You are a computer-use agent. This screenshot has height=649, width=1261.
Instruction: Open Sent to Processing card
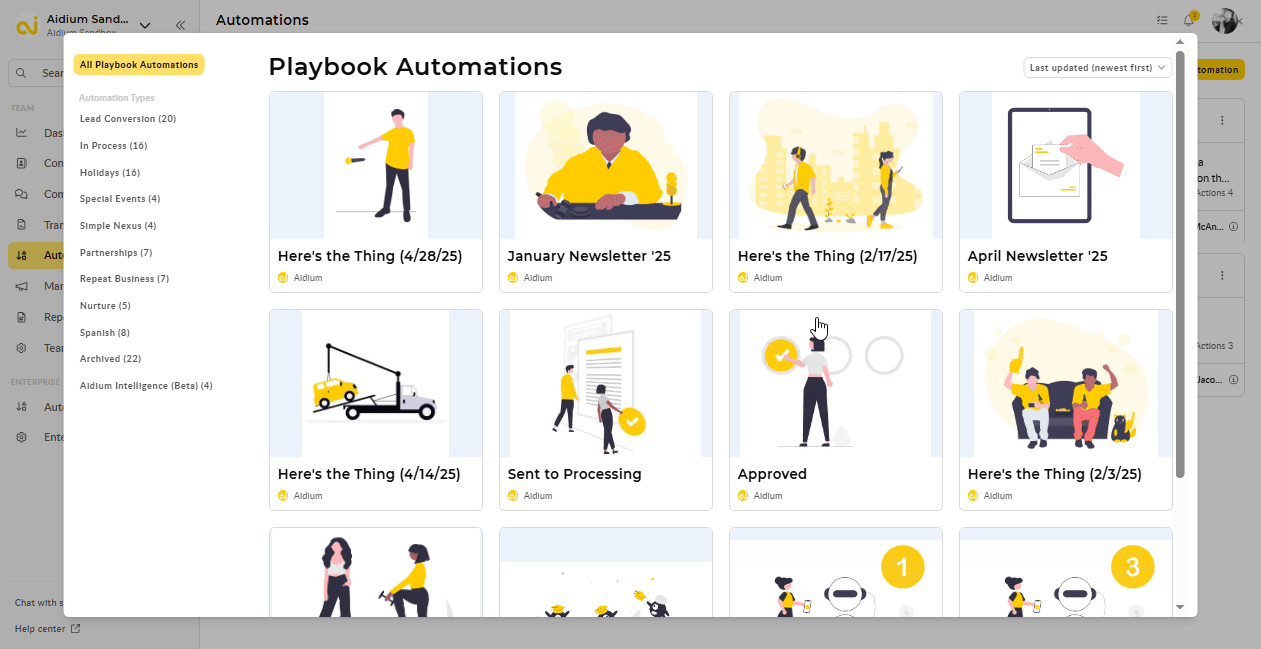click(606, 410)
